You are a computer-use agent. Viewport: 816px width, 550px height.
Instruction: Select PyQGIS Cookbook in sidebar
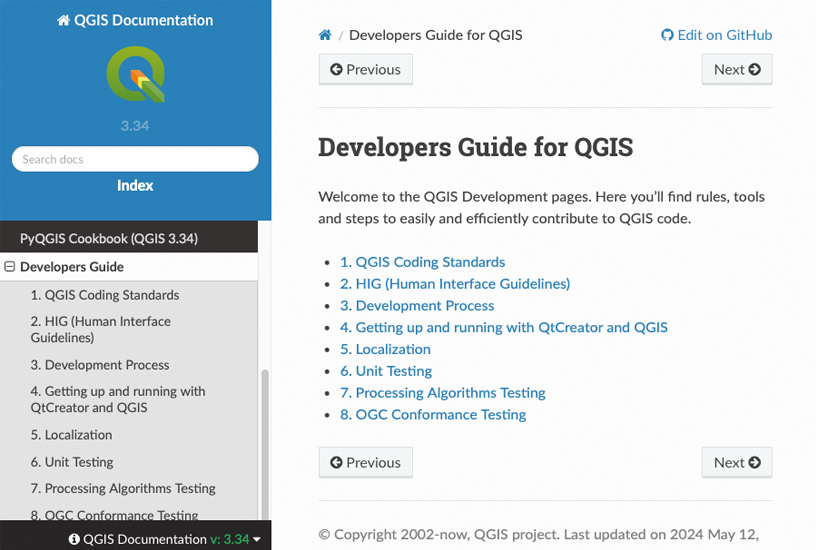point(109,239)
